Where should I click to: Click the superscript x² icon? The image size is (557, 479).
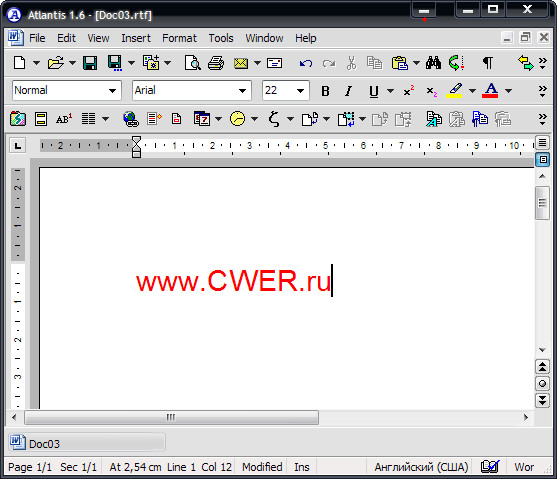409,91
